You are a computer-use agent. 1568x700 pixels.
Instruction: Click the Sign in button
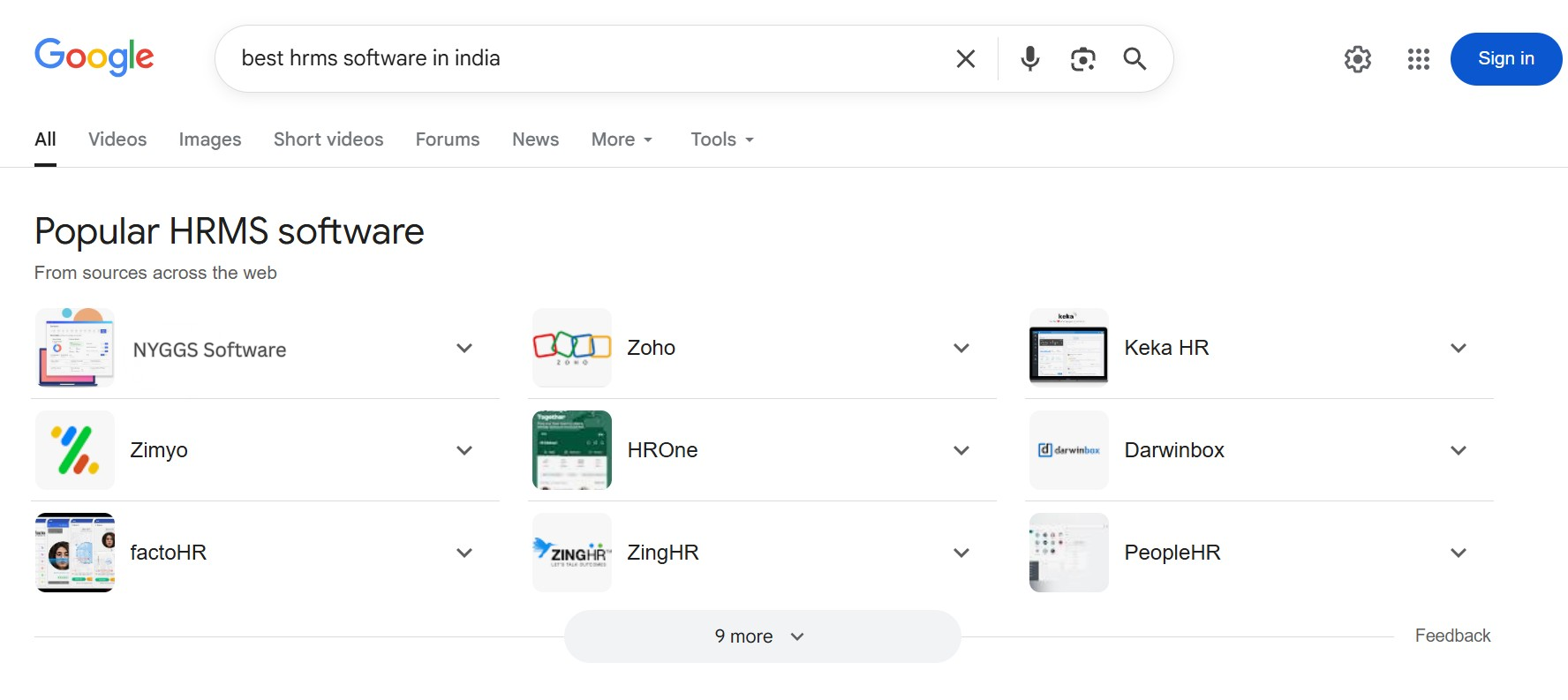pyautogui.click(x=1505, y=59)
